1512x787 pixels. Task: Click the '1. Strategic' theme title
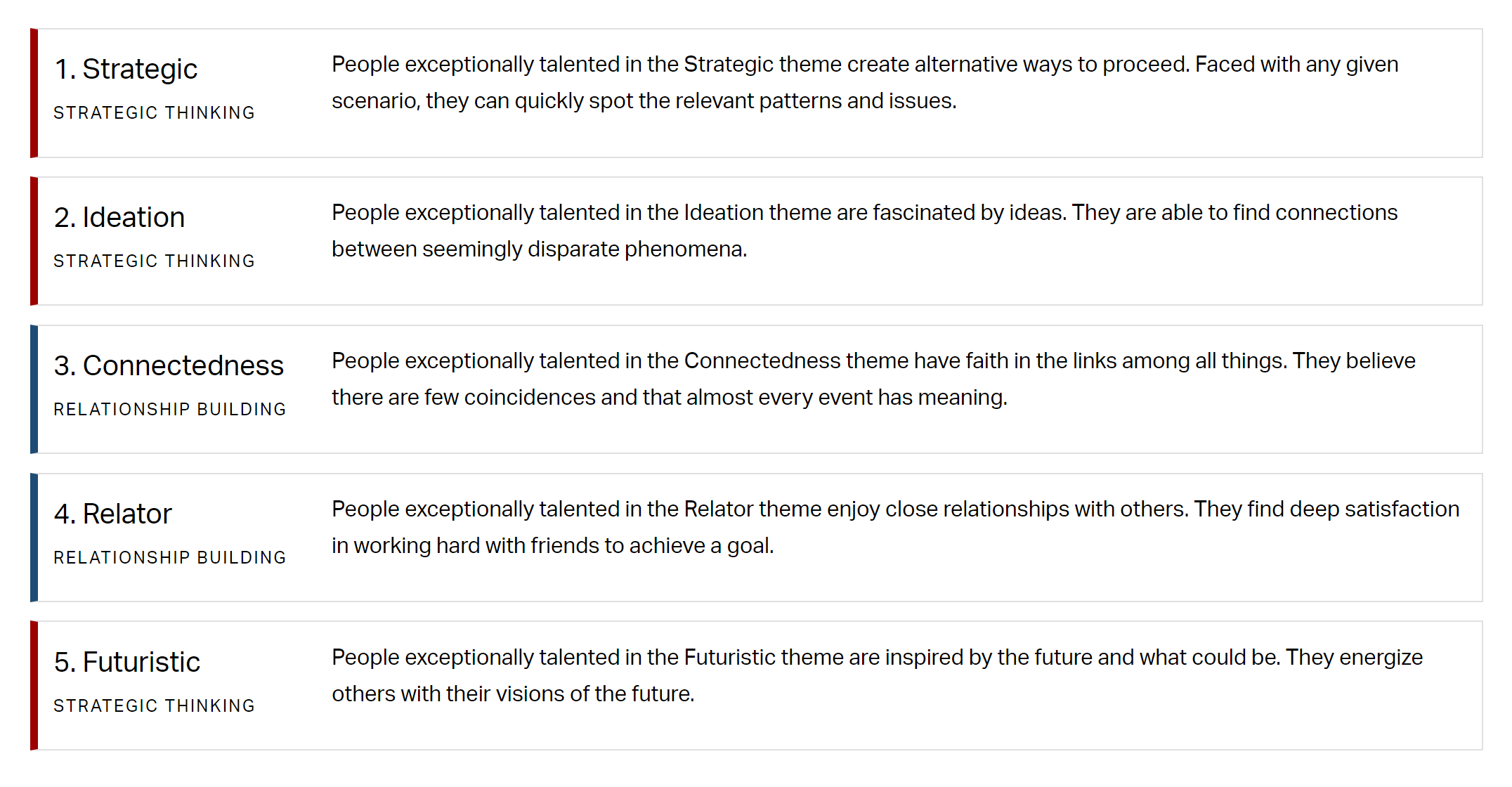[x=126, y=70]
